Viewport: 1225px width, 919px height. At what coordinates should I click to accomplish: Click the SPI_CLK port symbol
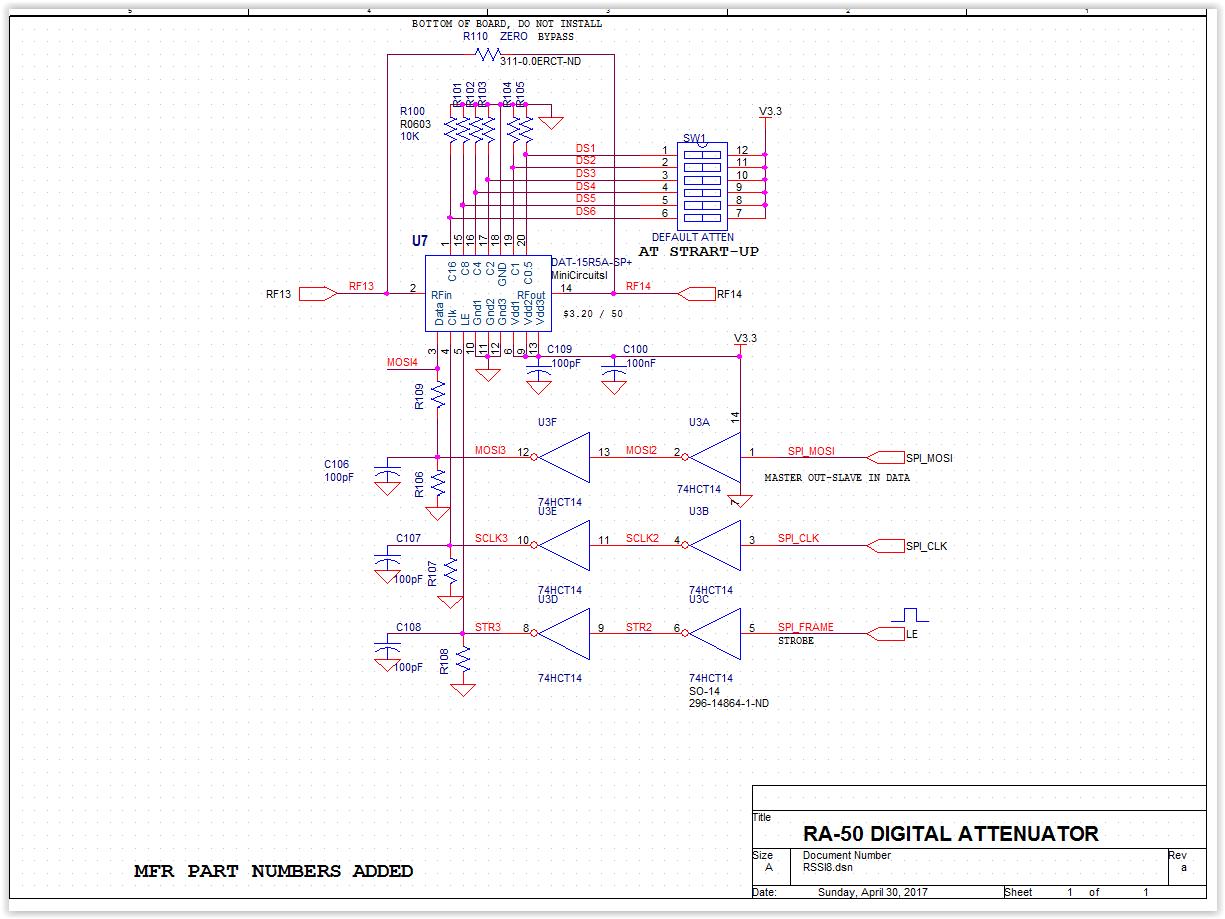click(x=885, y=546)
